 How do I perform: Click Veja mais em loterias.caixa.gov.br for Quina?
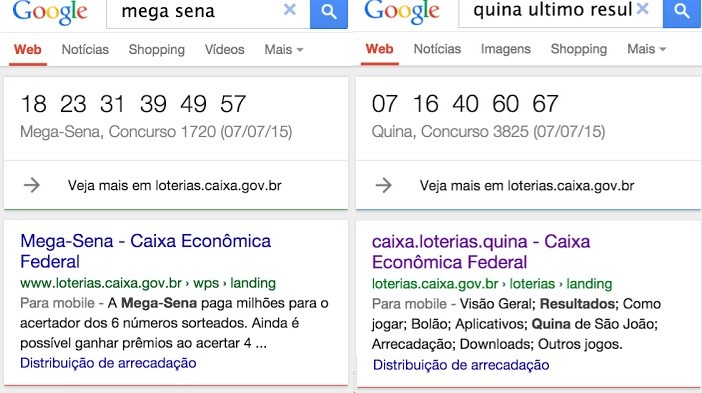tap(527, 185)
